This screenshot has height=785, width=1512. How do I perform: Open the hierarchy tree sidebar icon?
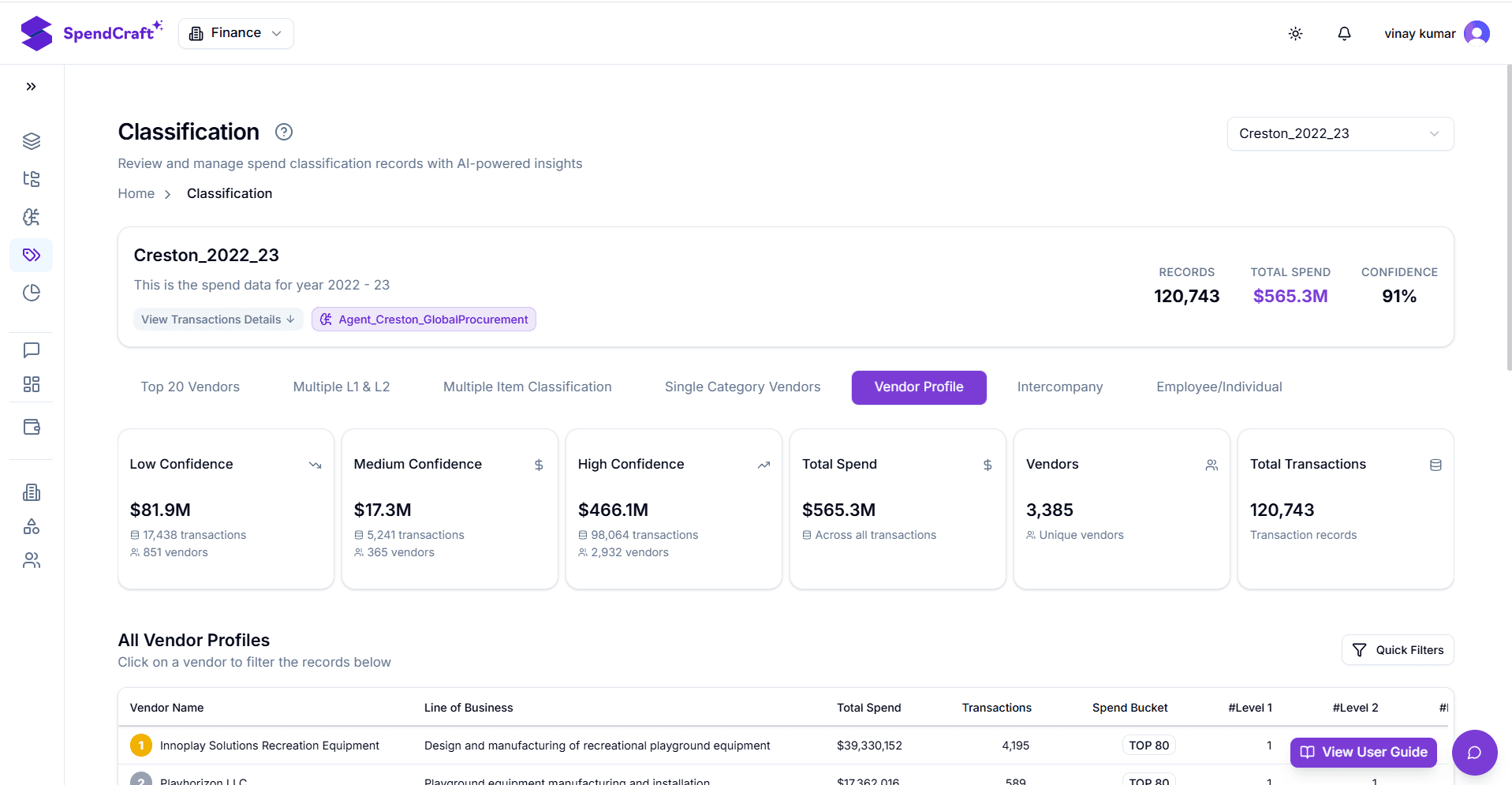pyautogui.click(x=32, y=179)
